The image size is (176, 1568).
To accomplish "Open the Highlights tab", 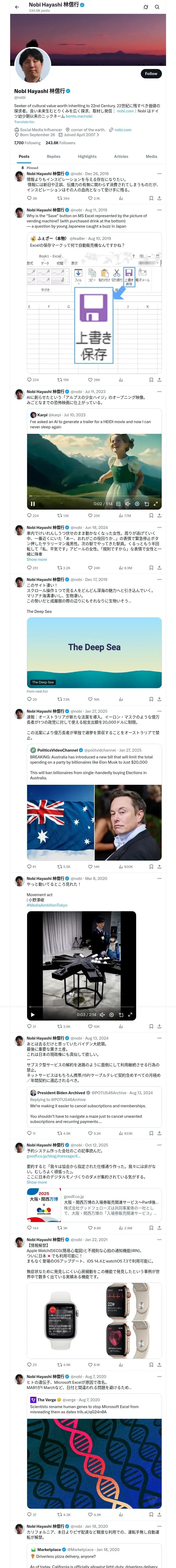I will (x=87, y=157).
